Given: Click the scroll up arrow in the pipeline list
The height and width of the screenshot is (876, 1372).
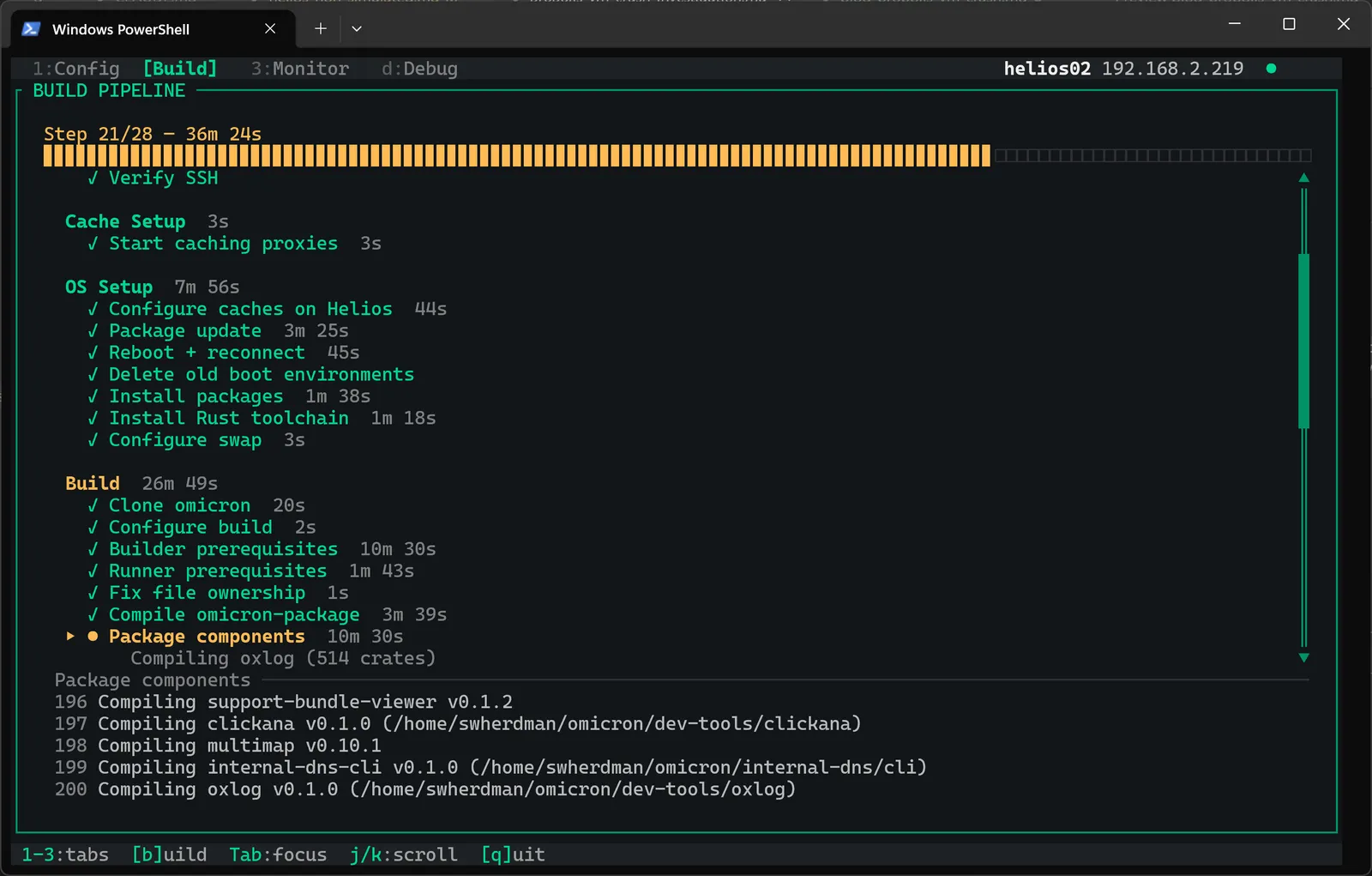Looking at the screenshot, I should (1303, 178).
